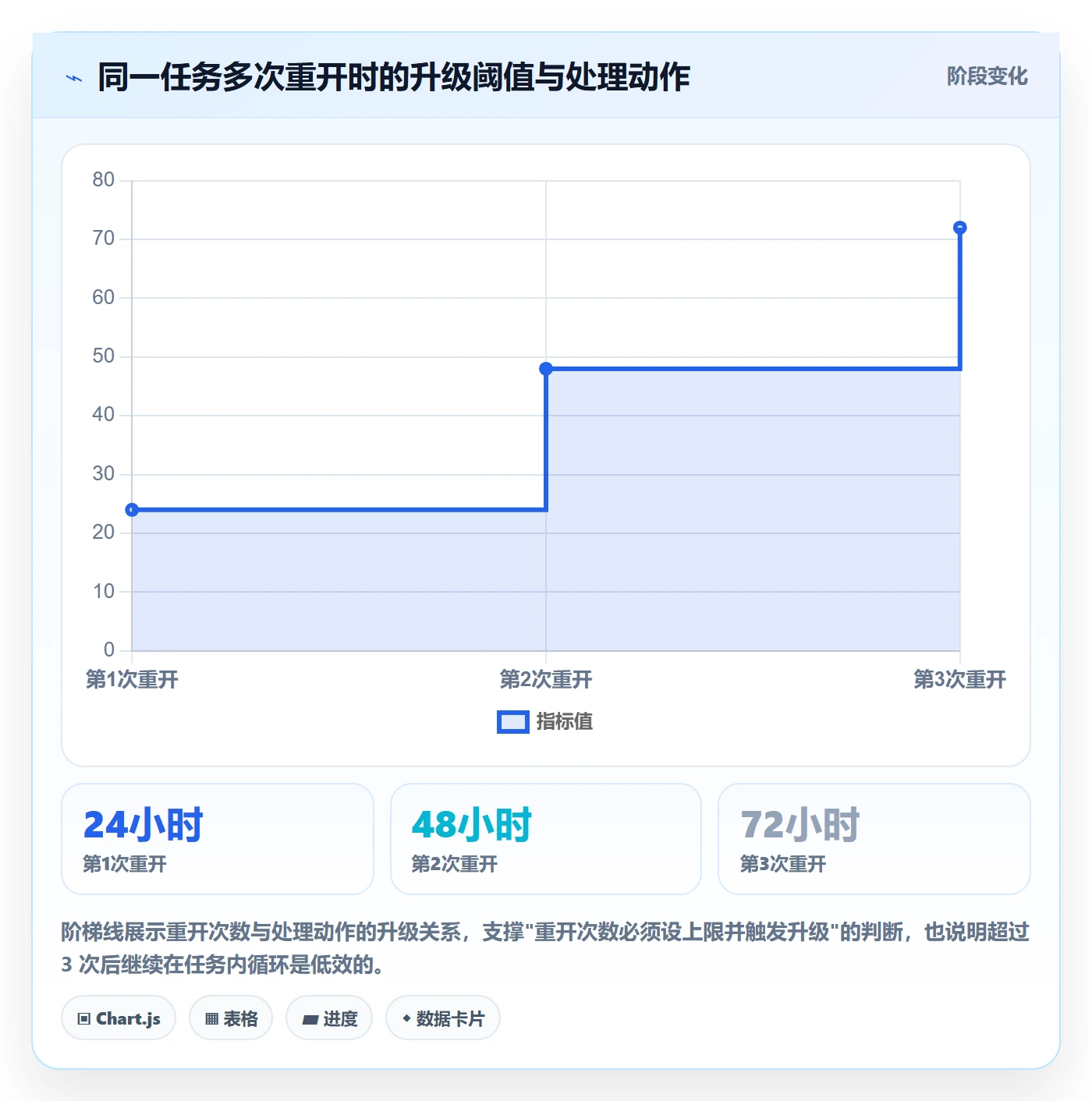
Task: Click the description paragraph starting 阶梯线展示
Action: 546,948
